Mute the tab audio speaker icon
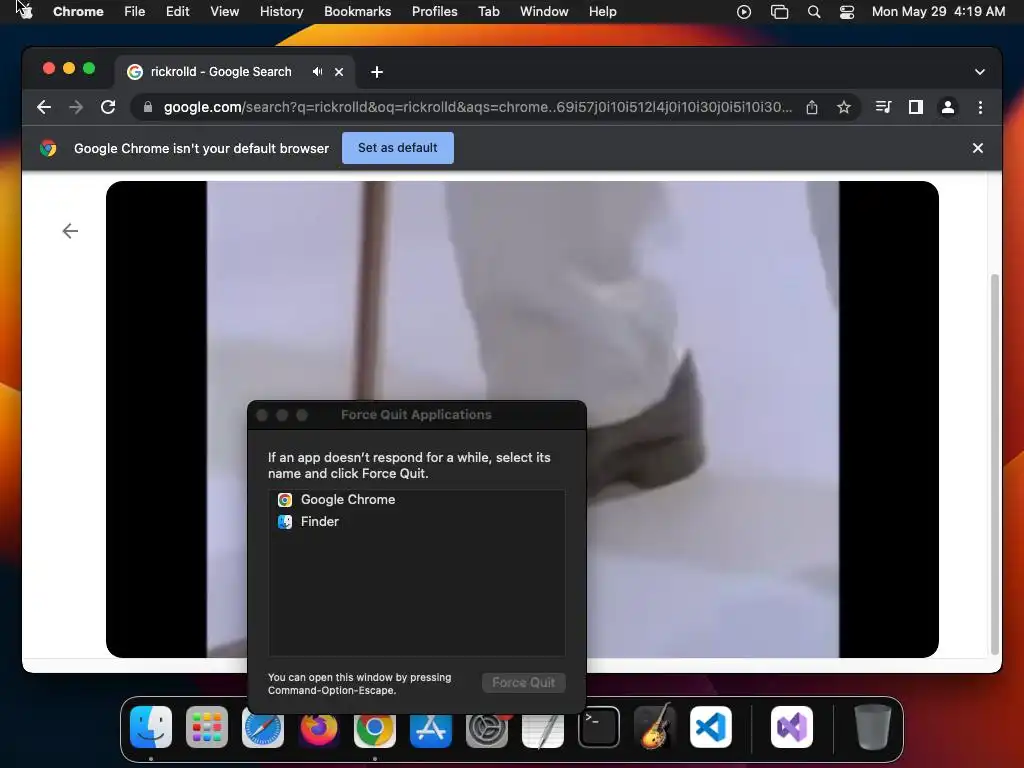Image resolution: width=1024 pixels, height=768 pixels. [x=317, y=72]
